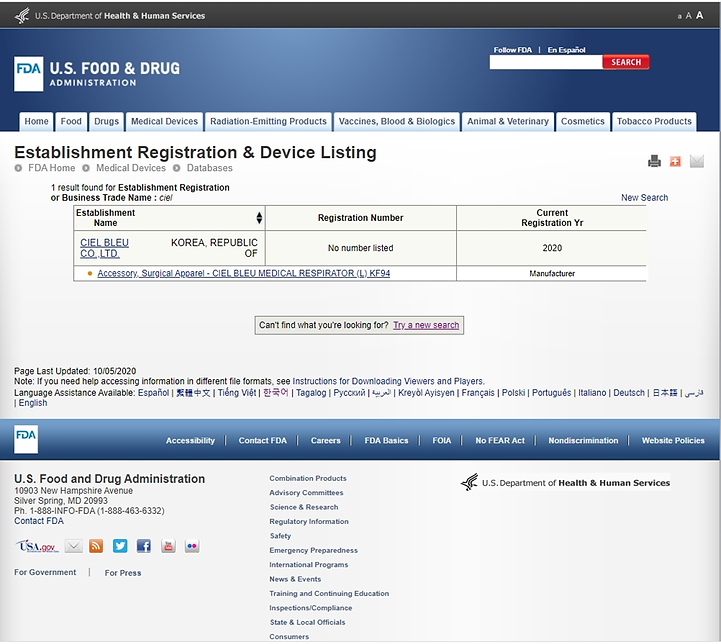The image size is (721, 644).
Task: Open the USA.gov logo link
Action: 37,546
